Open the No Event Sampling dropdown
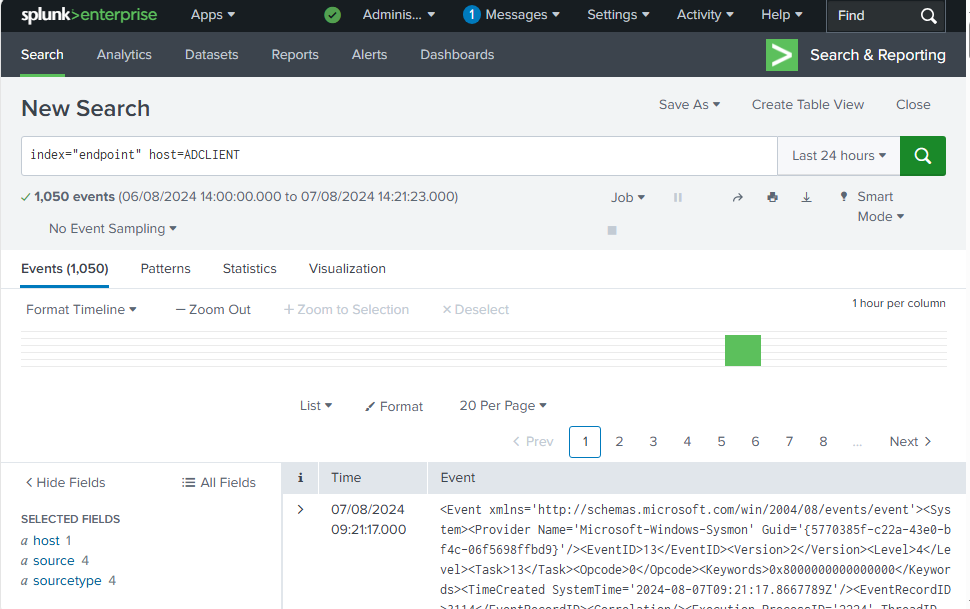 (112, 229)
